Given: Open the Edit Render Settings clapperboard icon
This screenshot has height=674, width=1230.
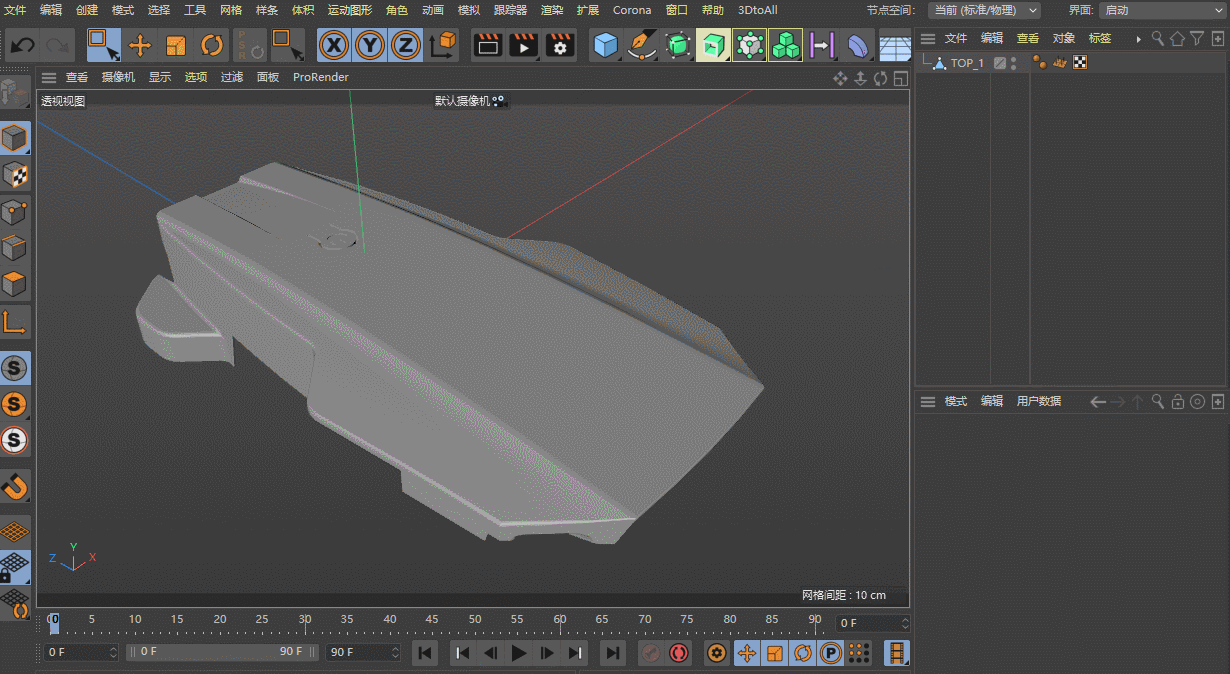Looking at the screenshot, I should tap(560, 46).
